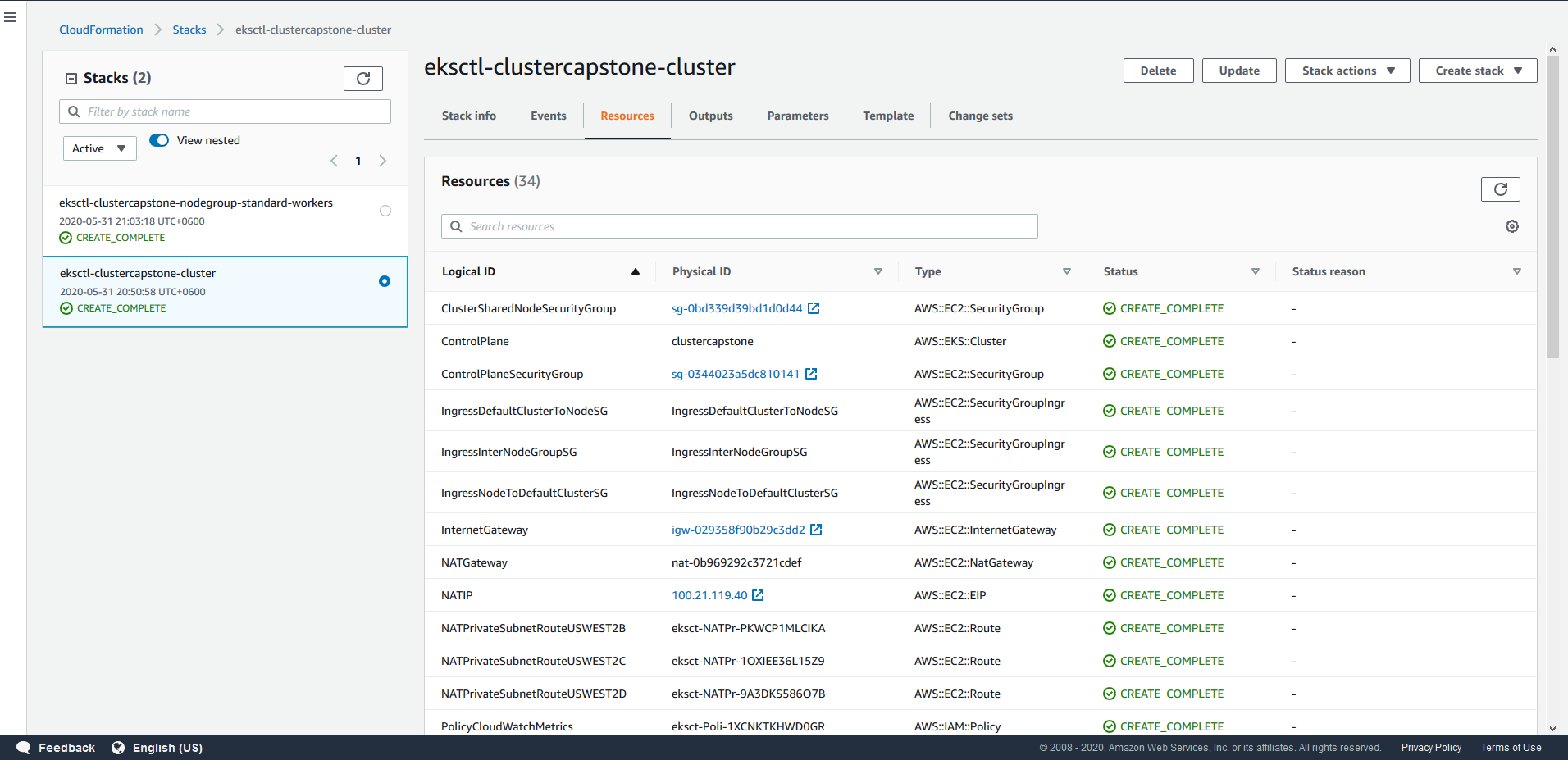Viewport: 1568px width, 760px height.
Task: Click AWS::EKS::Cluster type cell
Action: click(x=960, y=341)
